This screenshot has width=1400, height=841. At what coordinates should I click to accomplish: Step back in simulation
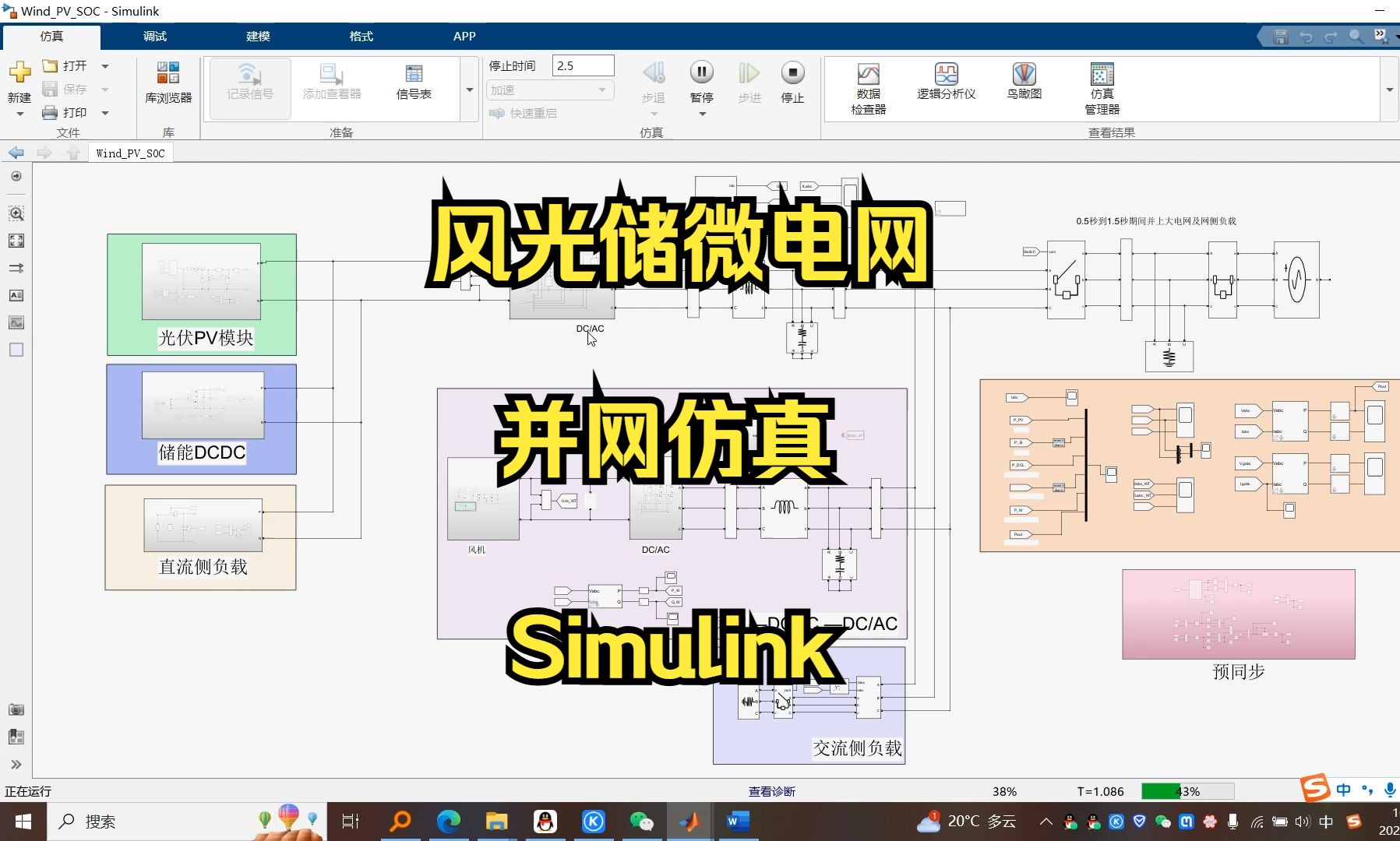(x=654, y=73)
